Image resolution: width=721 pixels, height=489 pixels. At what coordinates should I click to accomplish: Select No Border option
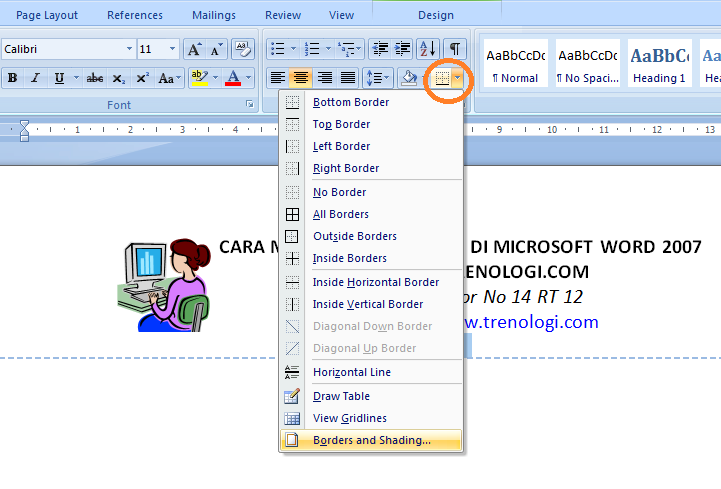(x=371, y=192)
